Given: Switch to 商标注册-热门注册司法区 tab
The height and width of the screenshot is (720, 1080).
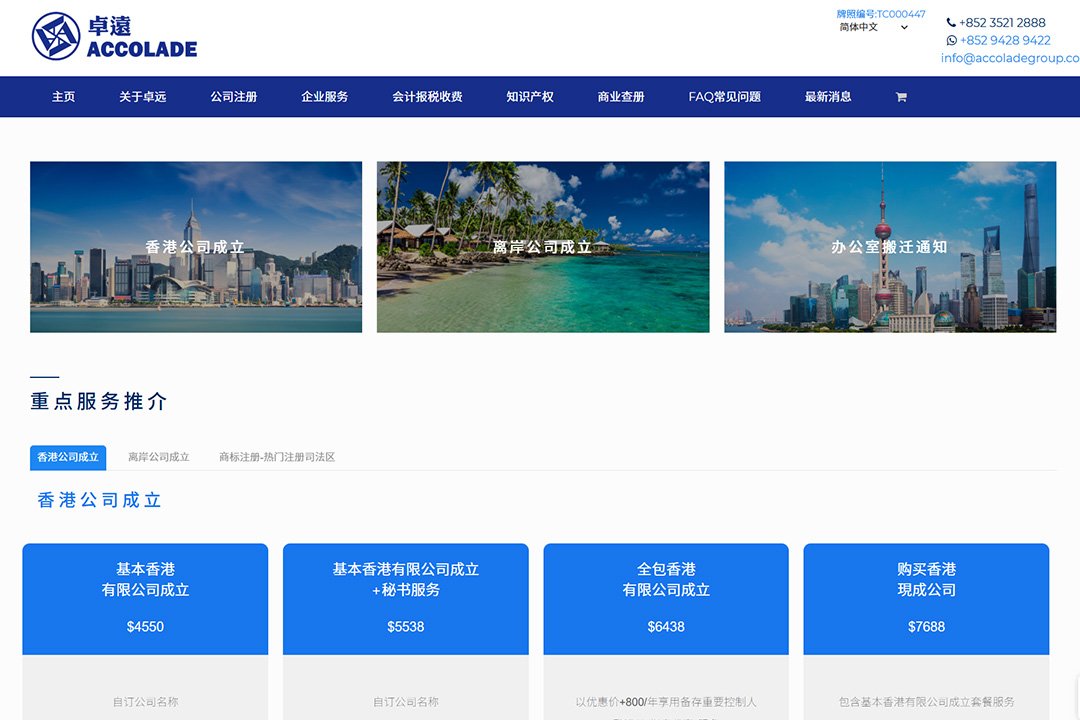Looking at the screenshot, I should pyautogui.click(x=277, y=457).
